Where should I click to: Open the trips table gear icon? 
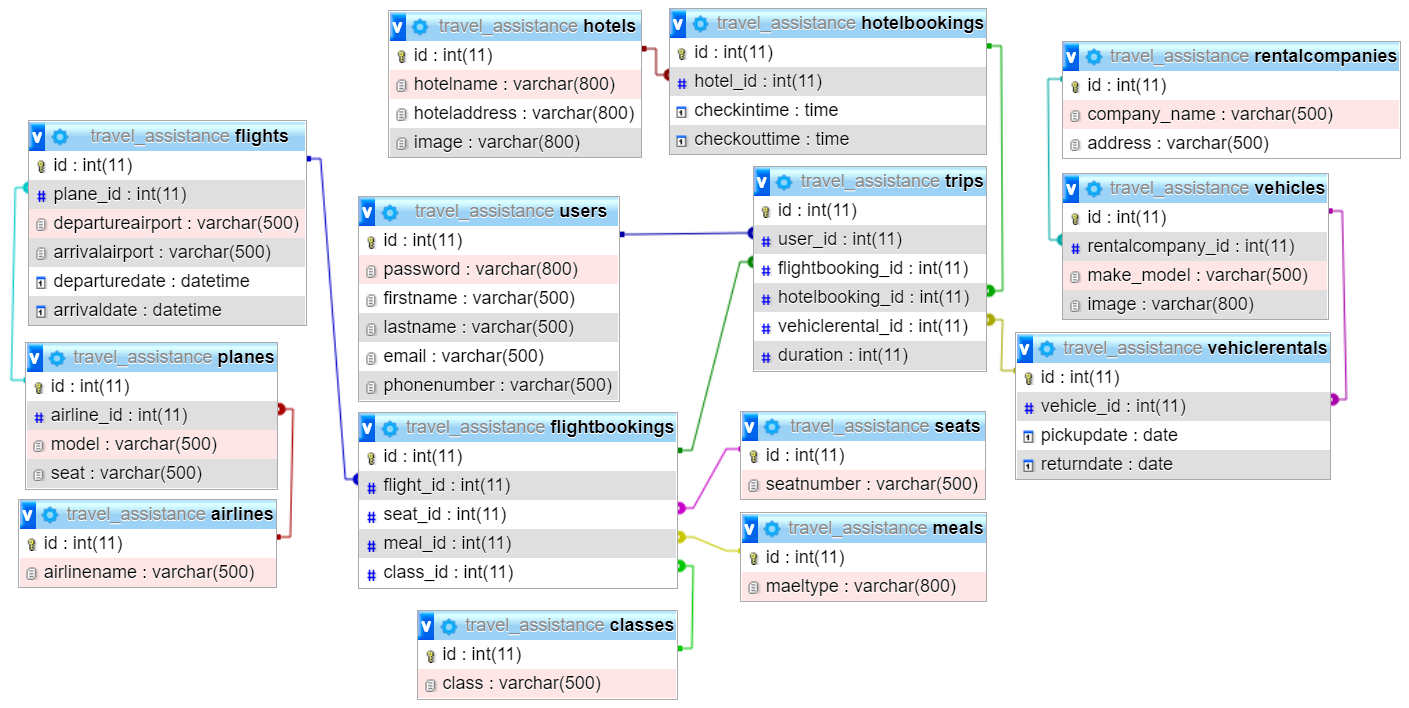[784, 182]
